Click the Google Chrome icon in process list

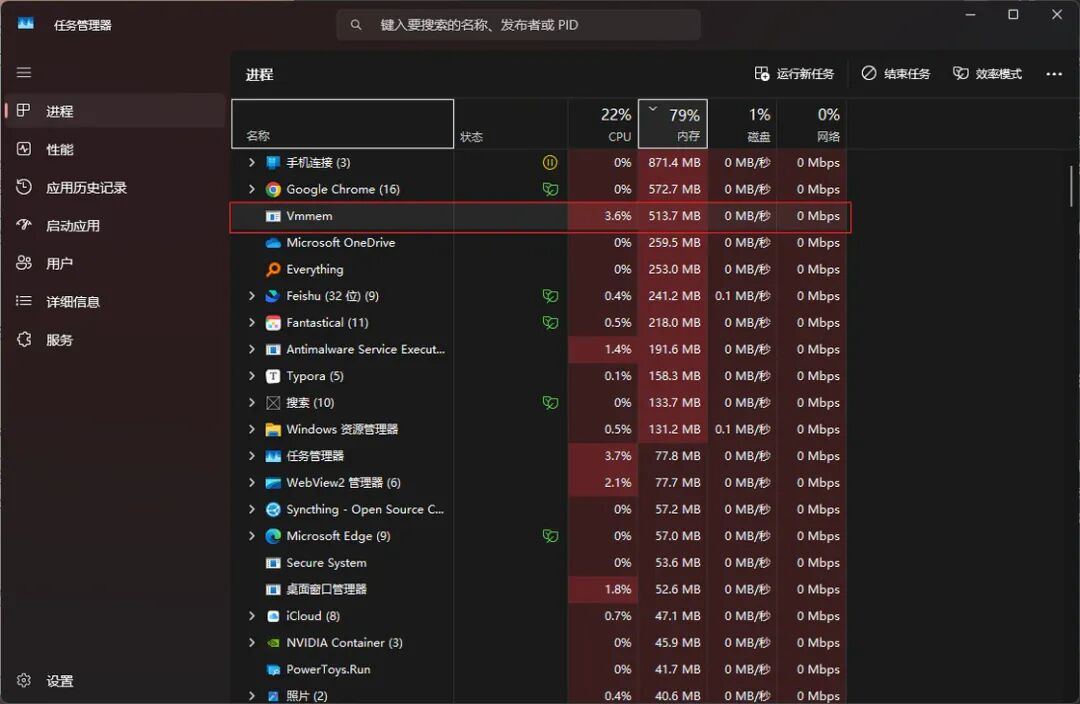(x=273, y=189)
